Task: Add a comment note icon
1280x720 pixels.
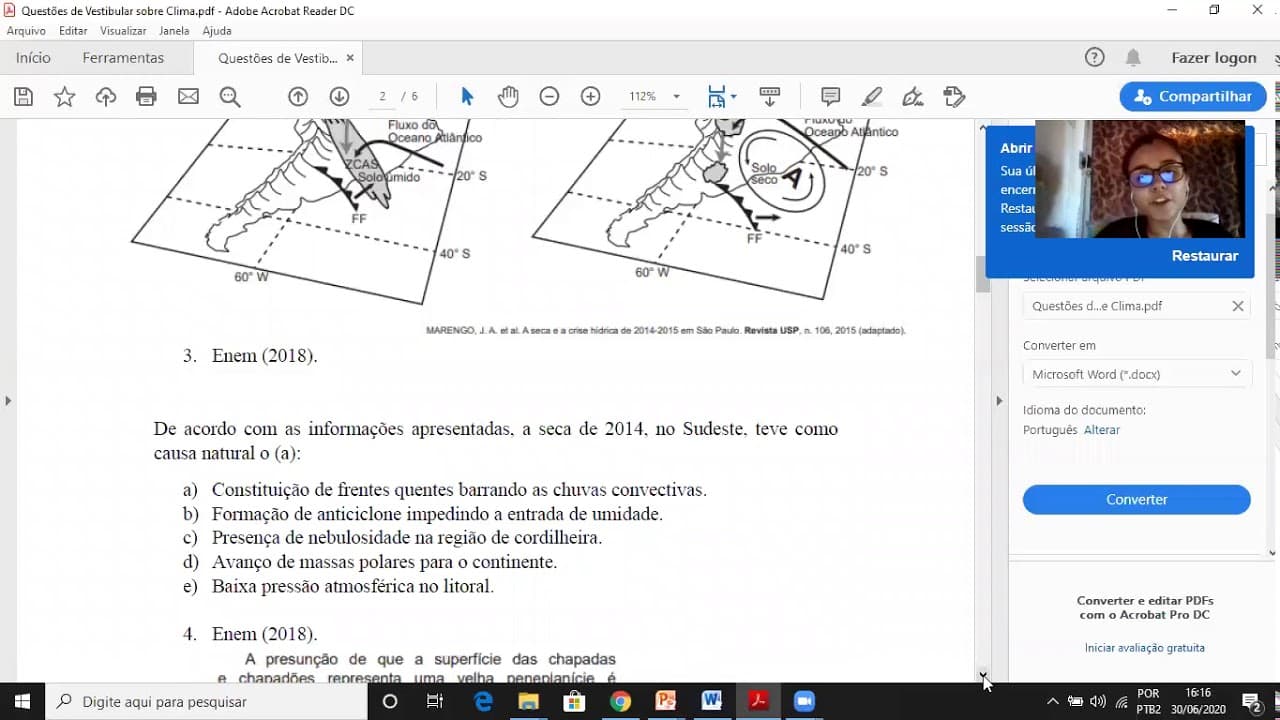Action: (830, 97)
